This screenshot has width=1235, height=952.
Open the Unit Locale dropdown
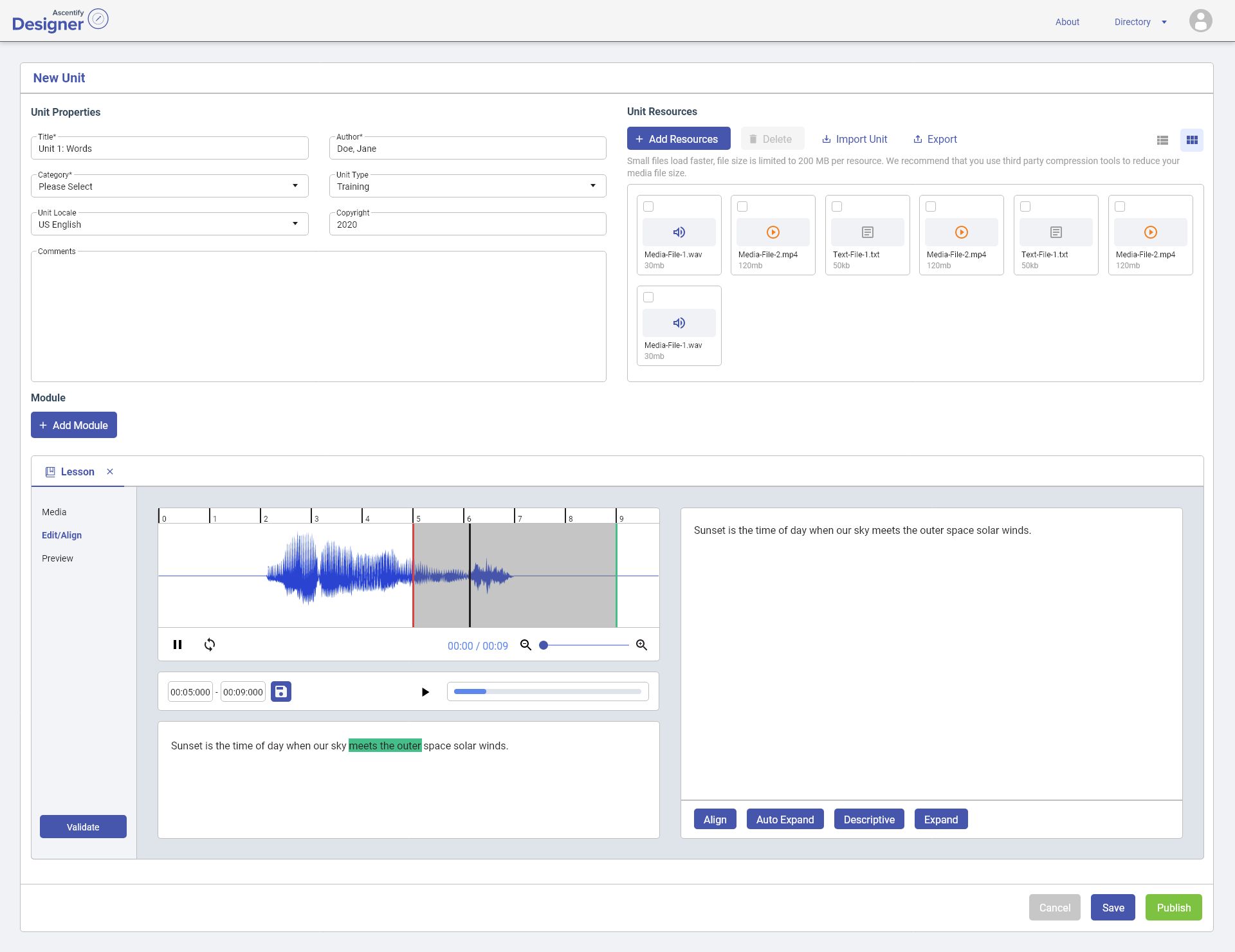[x=170, y=224]
